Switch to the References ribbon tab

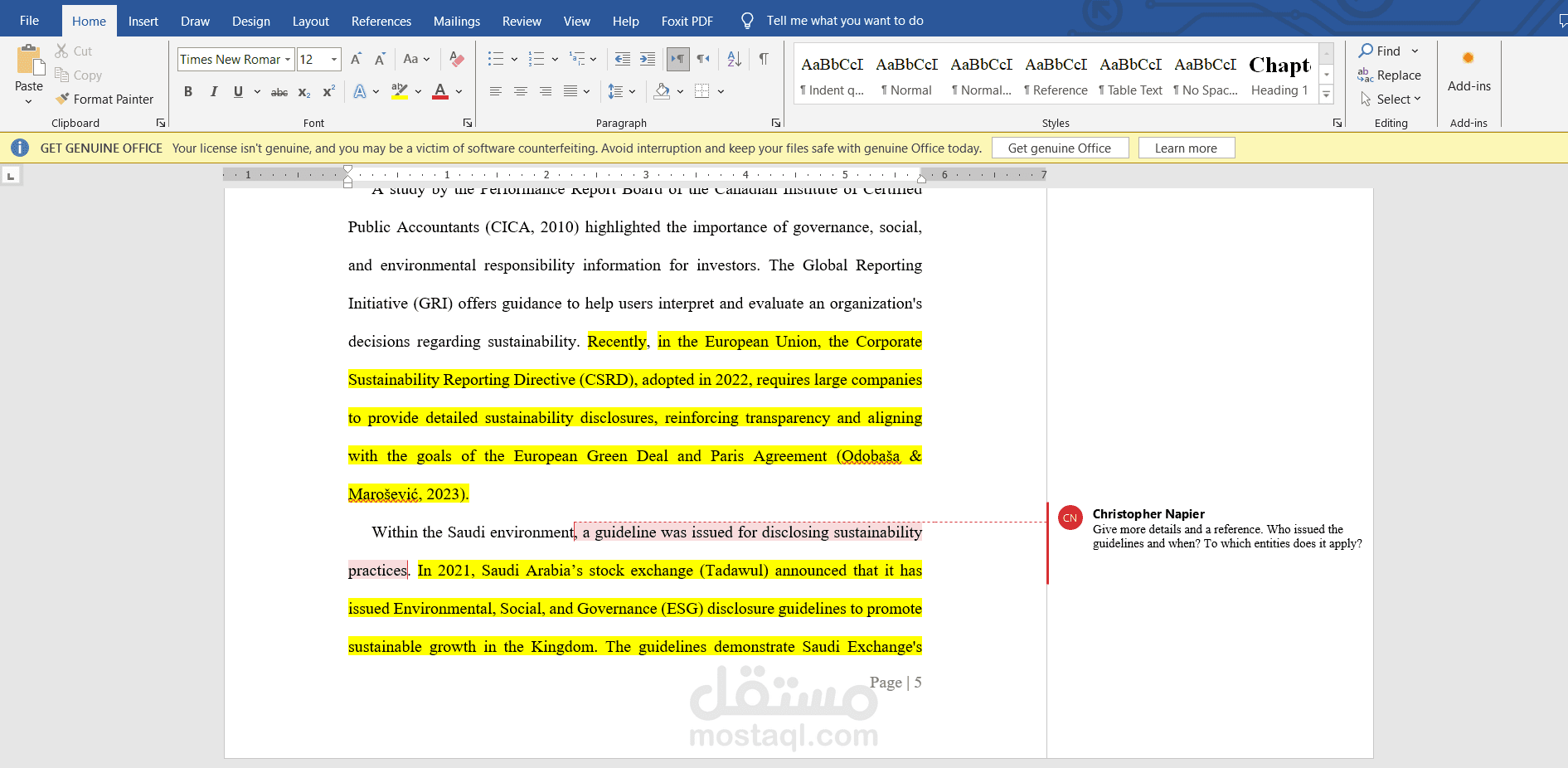click(x=381, y=20)
